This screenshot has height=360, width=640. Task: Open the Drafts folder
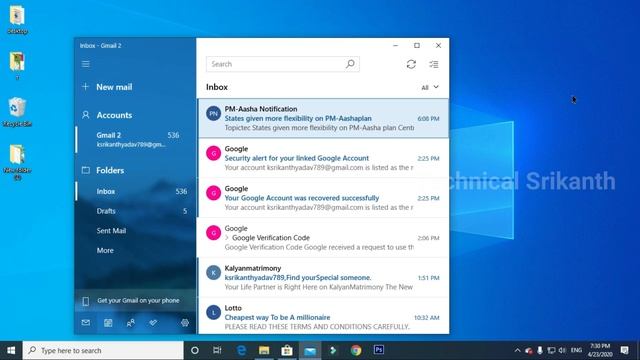point(135,211)
